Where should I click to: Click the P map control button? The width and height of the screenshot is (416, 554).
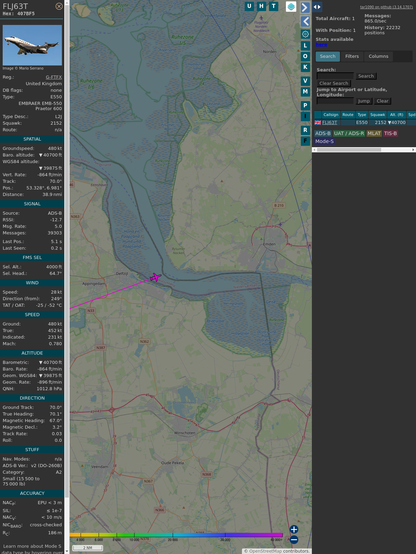pos(305,105)
